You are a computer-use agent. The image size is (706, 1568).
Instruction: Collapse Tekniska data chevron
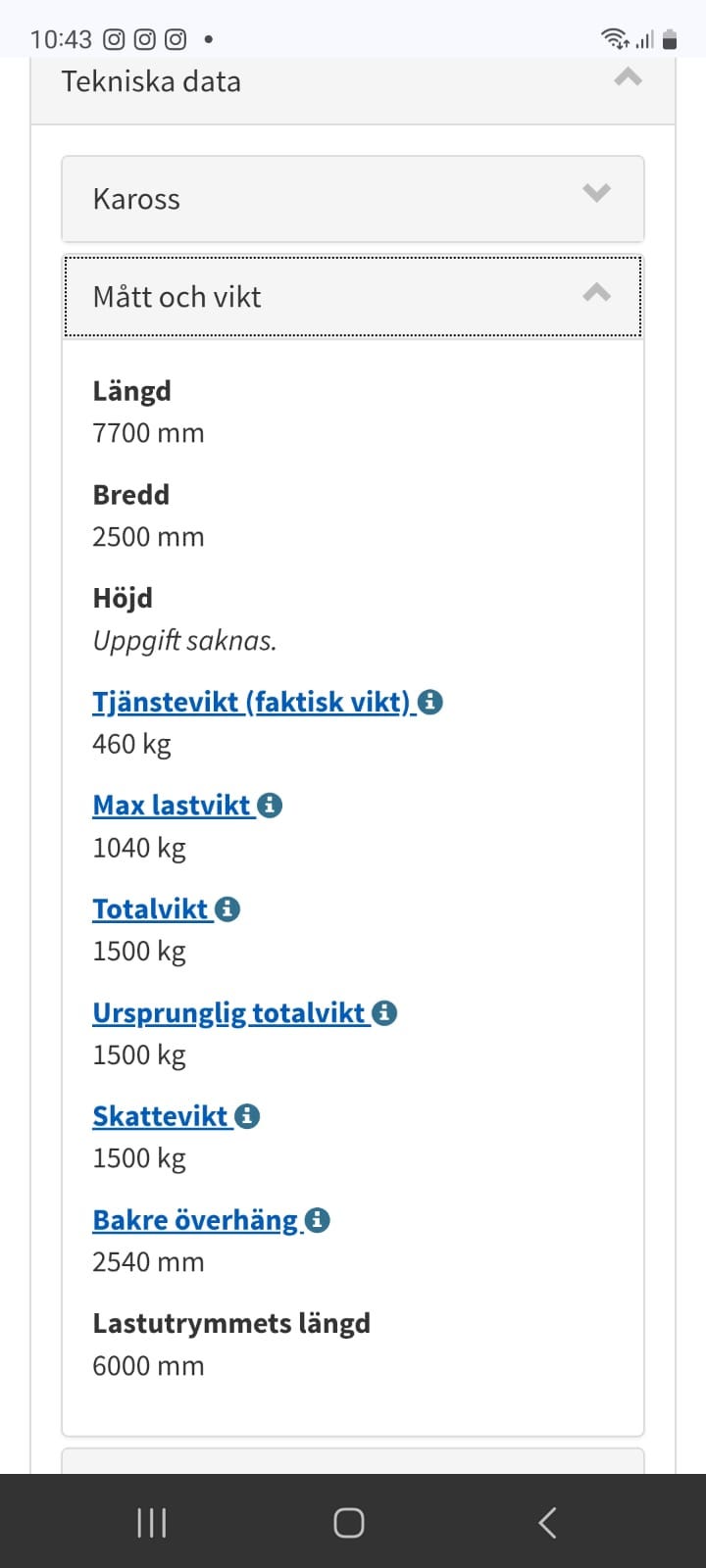628,77
